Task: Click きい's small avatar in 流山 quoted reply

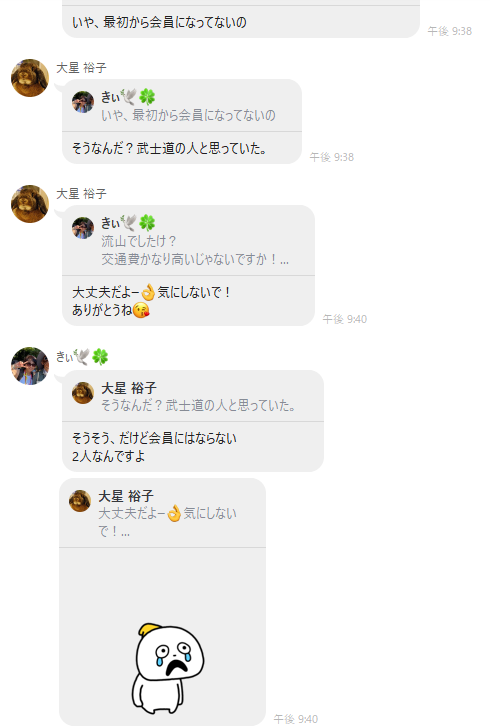Action: point(83,228)
